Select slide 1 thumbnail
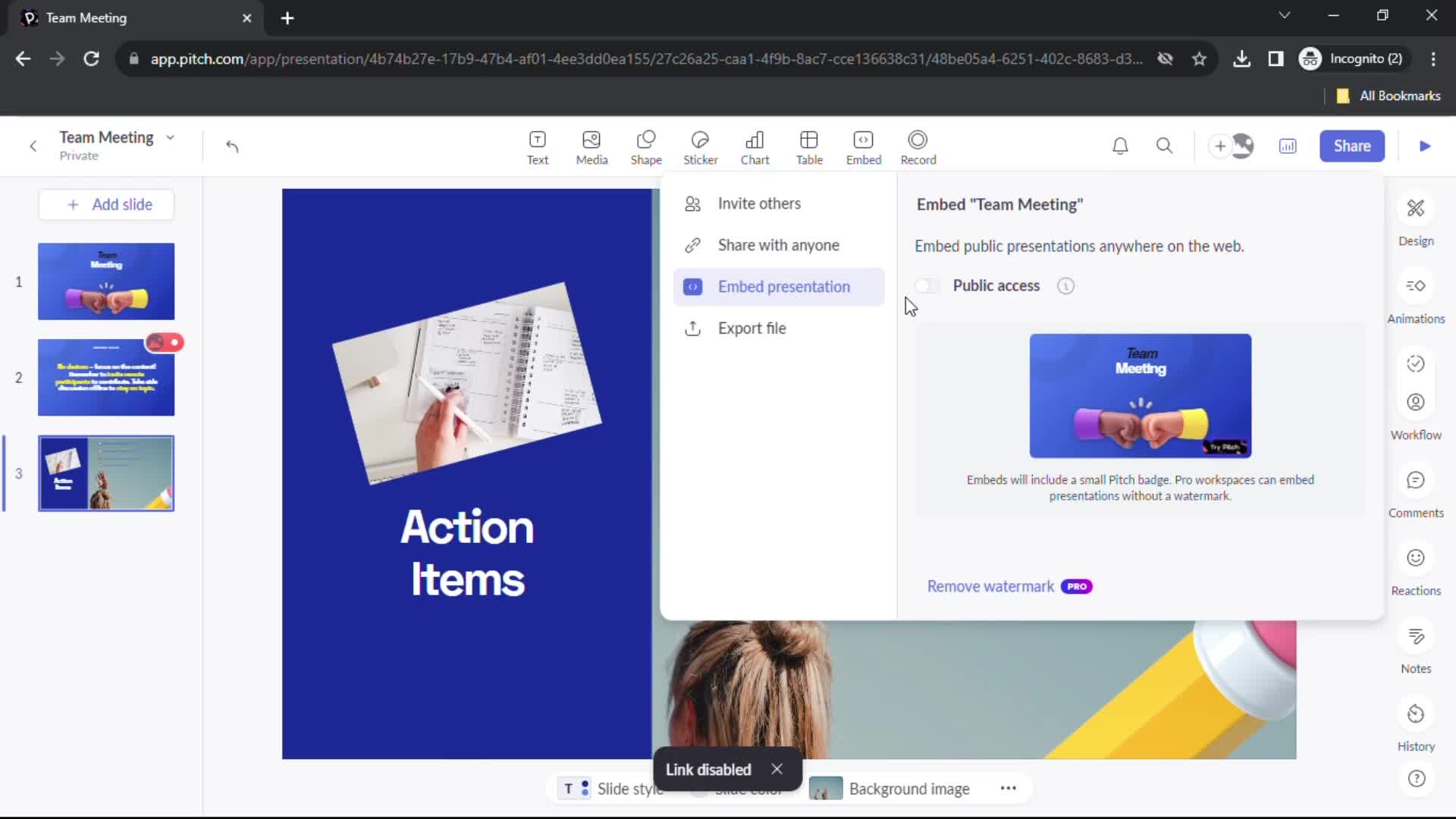The image size is (1456, 819). click(x=106, y=282)
